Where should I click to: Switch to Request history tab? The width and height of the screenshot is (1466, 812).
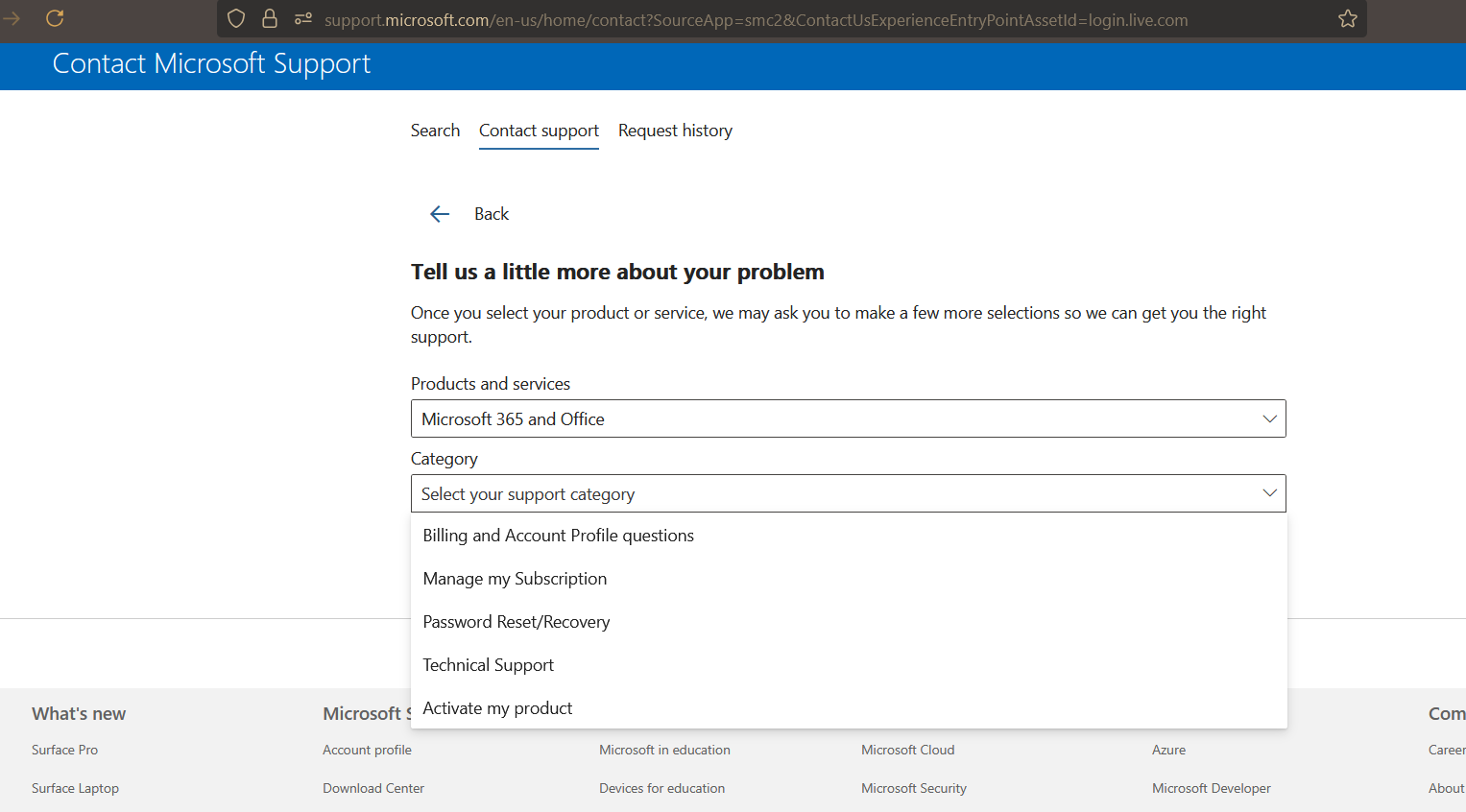[x=675, y=131]
